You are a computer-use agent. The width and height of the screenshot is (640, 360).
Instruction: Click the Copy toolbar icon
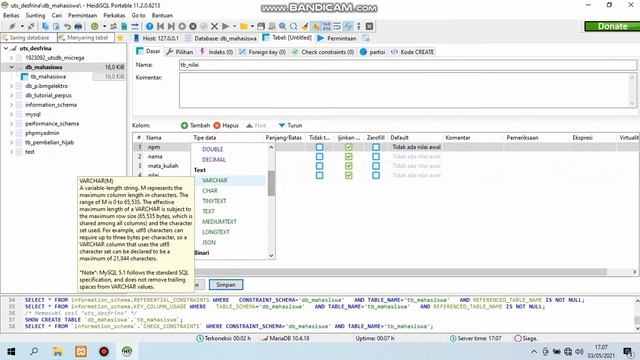(45, 26)
